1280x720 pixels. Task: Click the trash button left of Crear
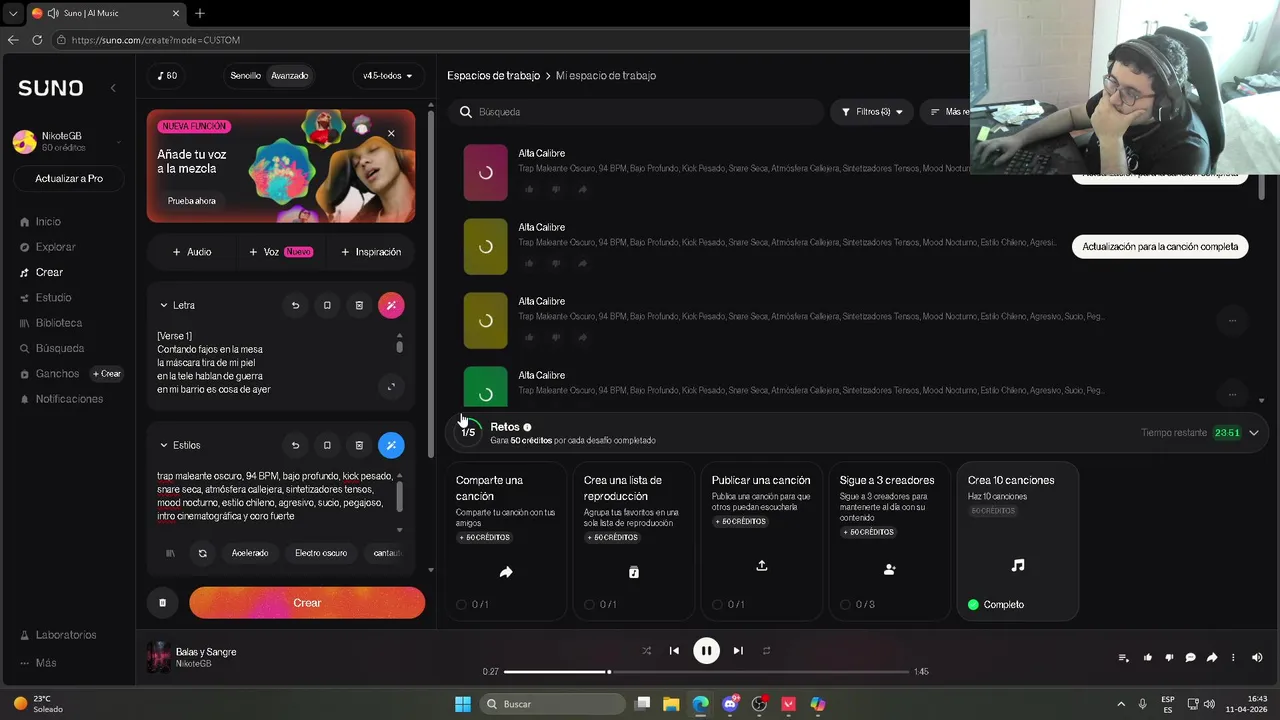point(162,603)
